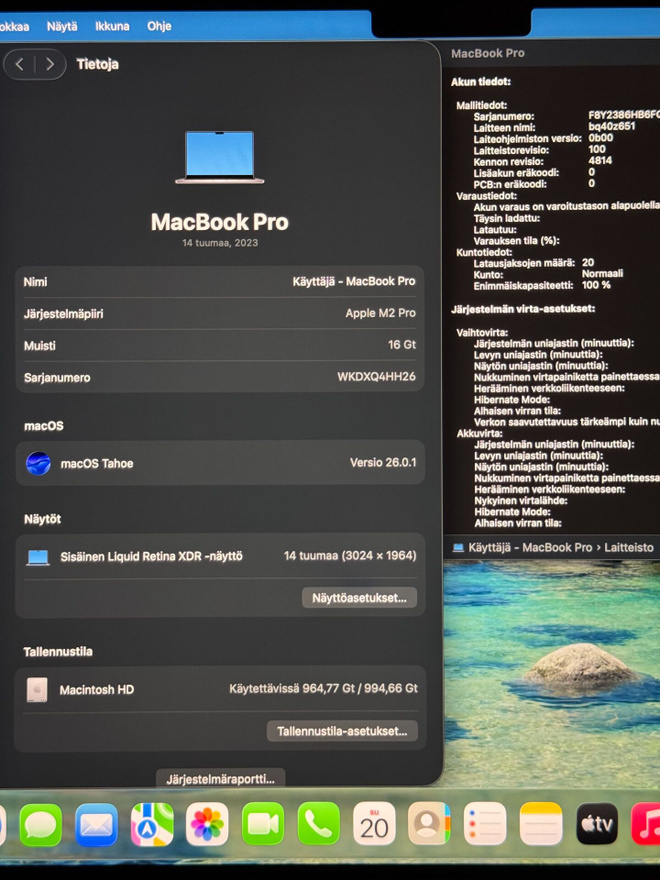This screenshot has height=880, width=660.
Task: Click 14 tuumaa (3024 × 1964) resolution
Action: pos(350,556)
